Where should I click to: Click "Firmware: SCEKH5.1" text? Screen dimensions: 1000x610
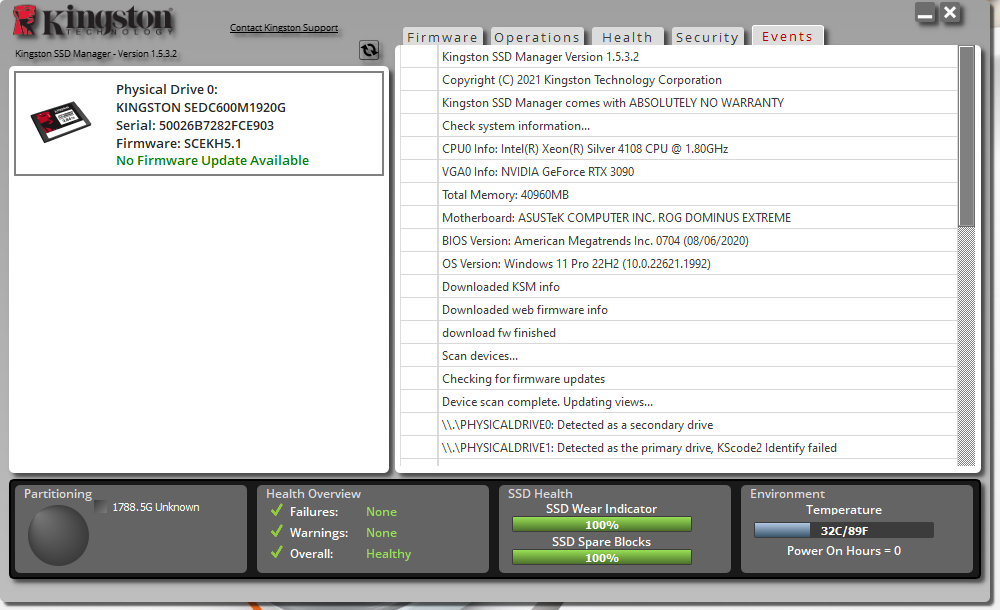pyautogui.click(x=179, y=144)
